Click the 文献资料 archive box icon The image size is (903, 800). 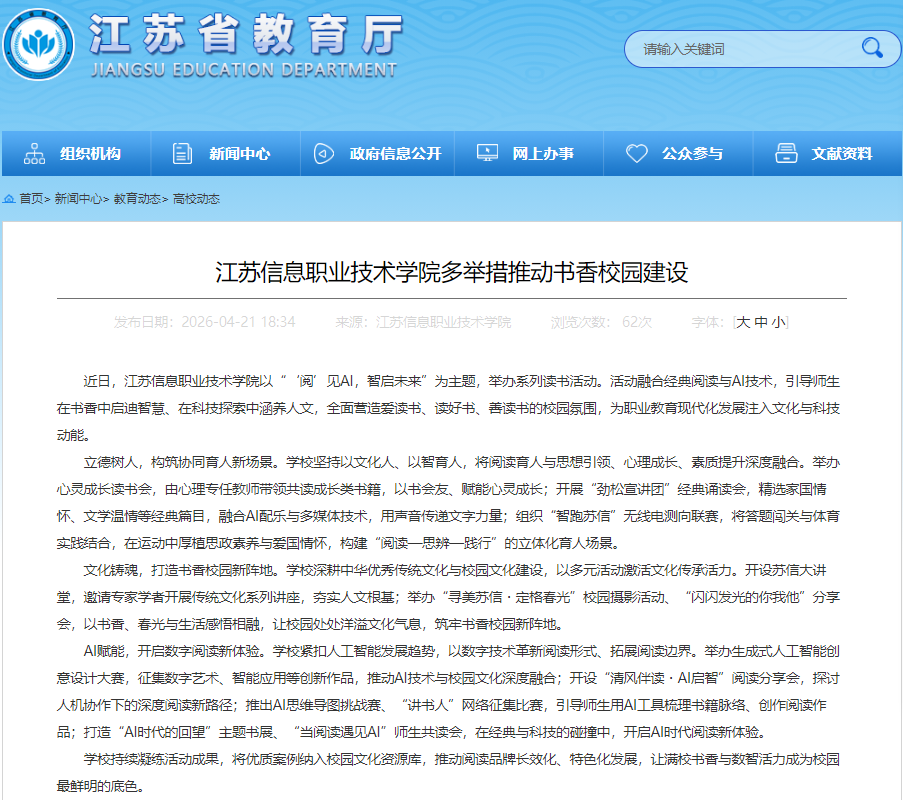(x=786, y=153)
